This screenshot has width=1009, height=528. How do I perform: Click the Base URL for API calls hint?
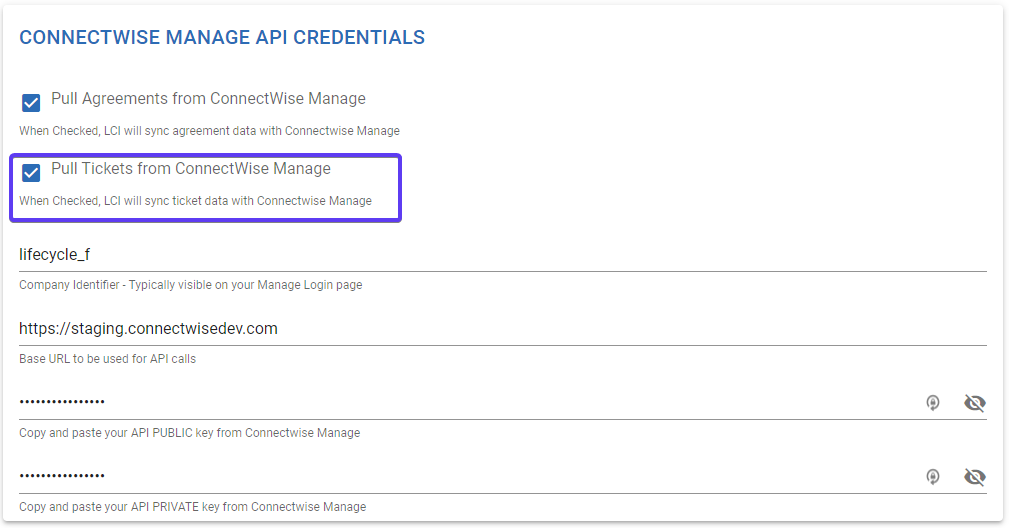(x=107, y=359)
